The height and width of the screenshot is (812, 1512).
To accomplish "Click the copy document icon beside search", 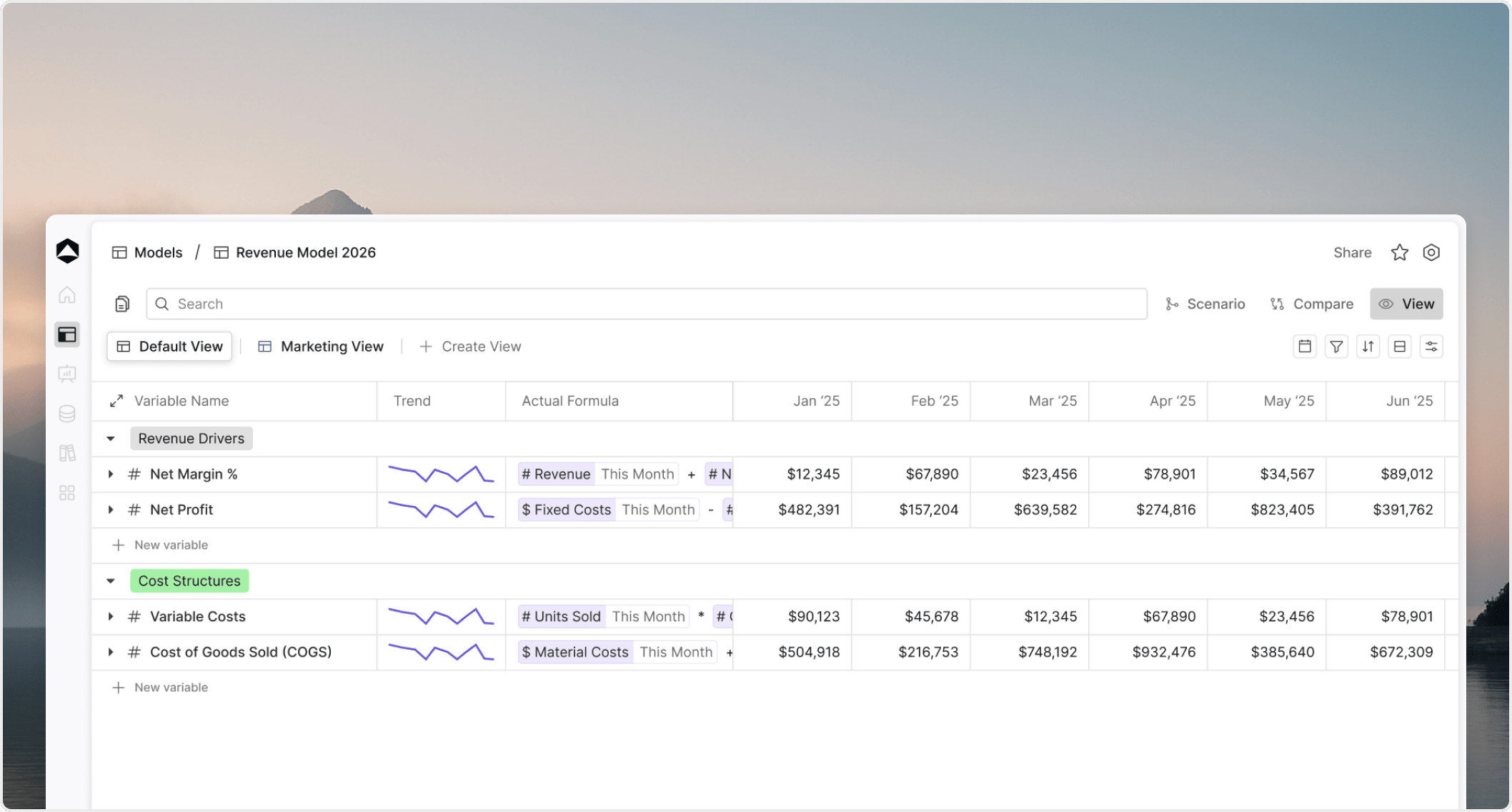I will (x=122, y=304).
